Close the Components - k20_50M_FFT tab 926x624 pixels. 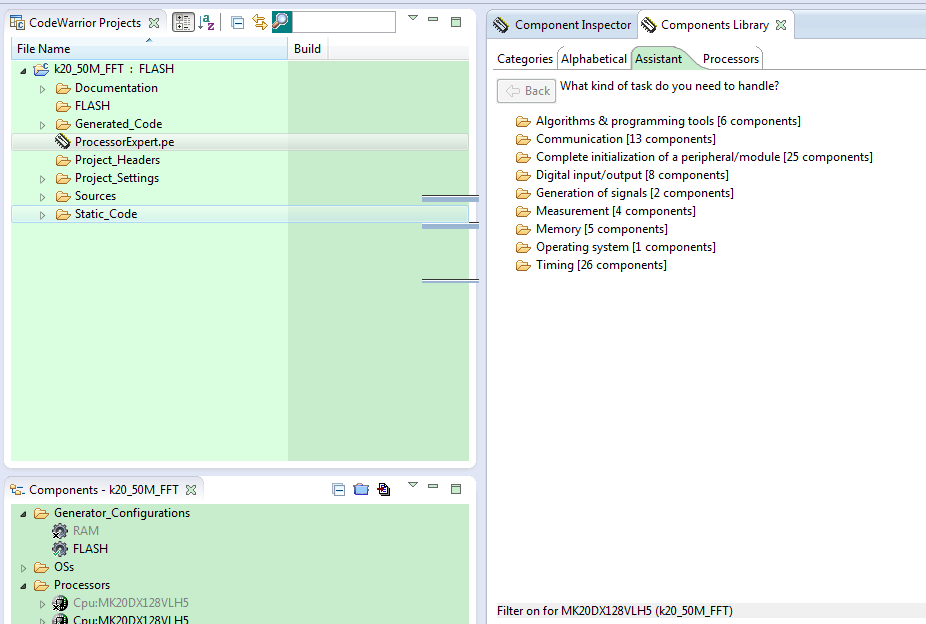(191, 490)
